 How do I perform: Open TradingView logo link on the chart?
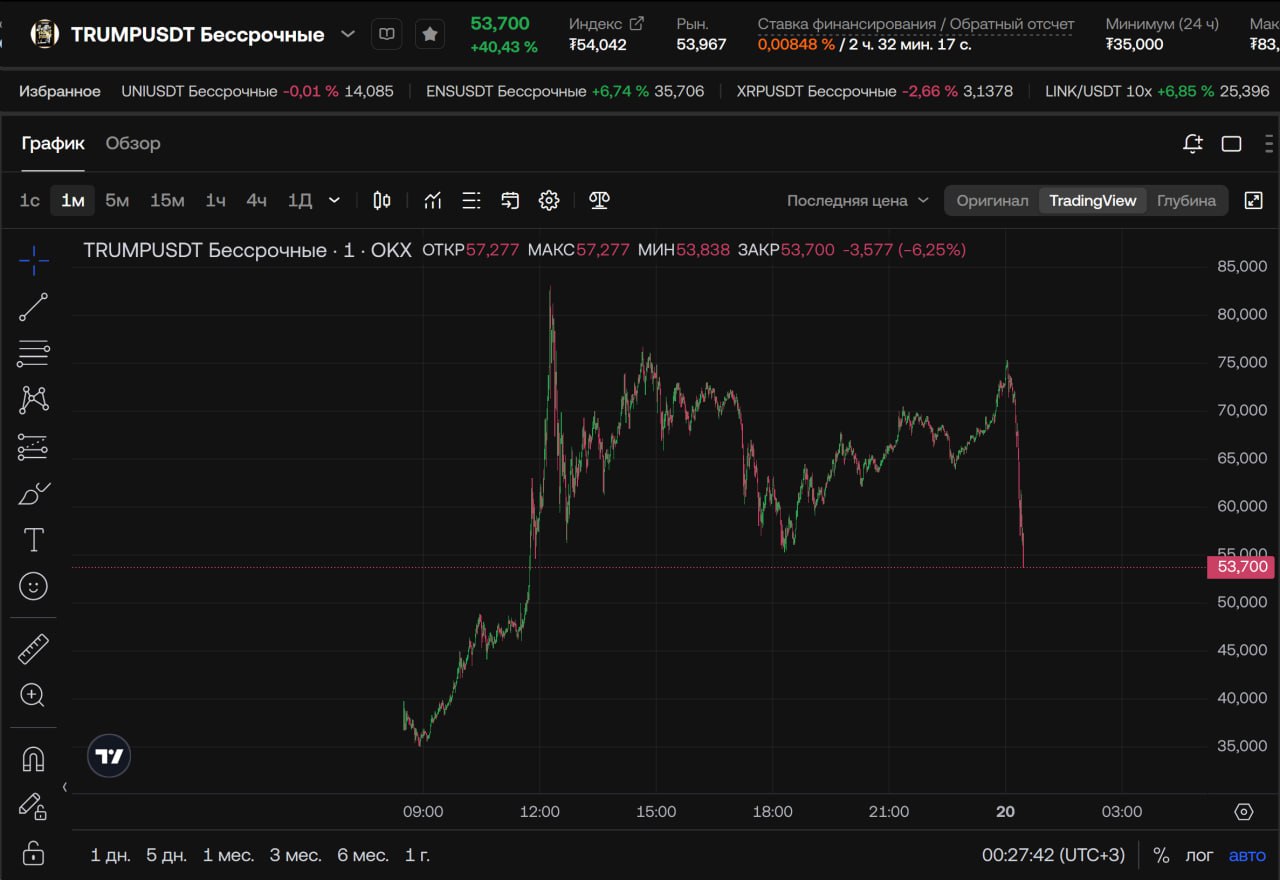[x=109, y=756]
